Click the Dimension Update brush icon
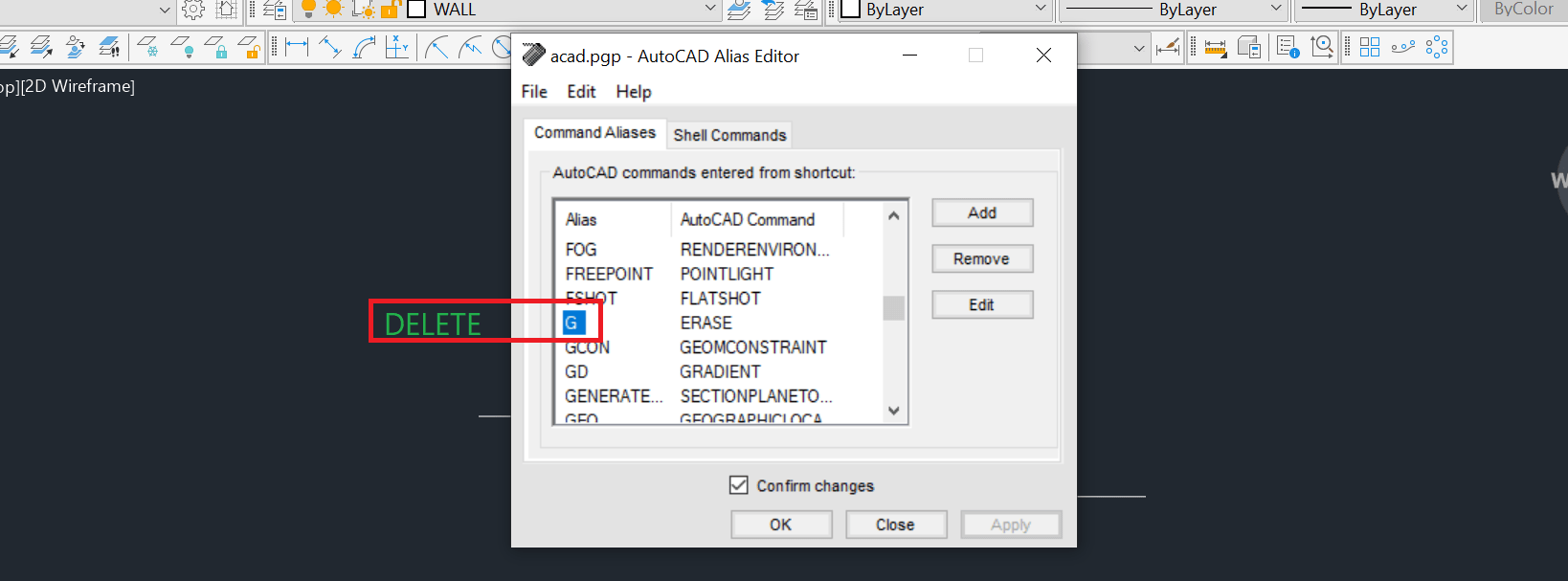The image size is (1568, 581). point(1168,47)
